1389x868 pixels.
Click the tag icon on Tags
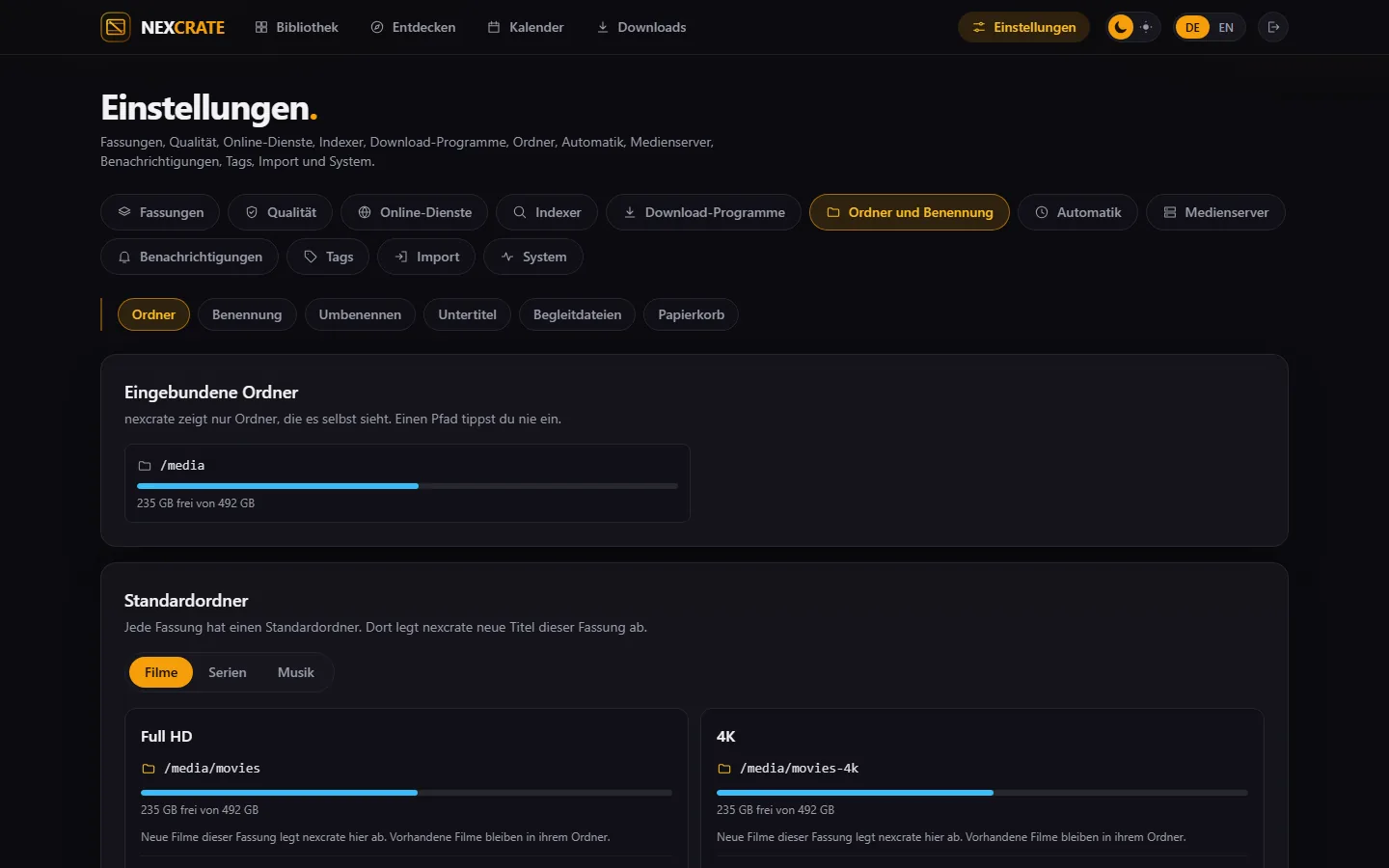(311, 257)
